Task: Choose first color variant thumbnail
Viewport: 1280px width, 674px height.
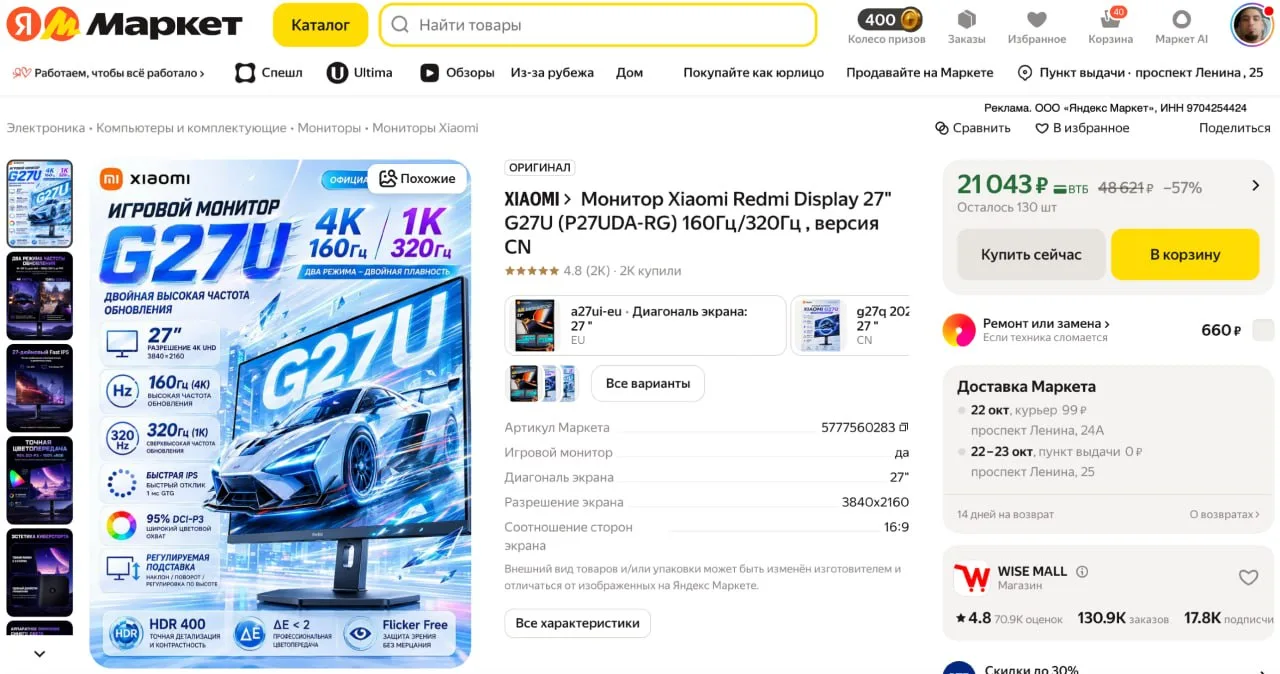Action: point(524,384)
